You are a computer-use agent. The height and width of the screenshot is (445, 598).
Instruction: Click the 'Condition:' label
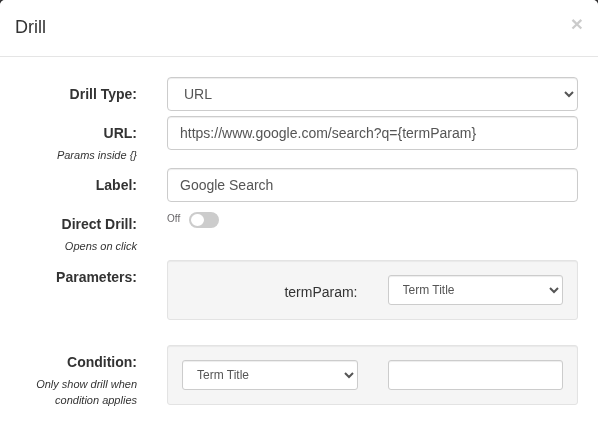pos(102,362)
